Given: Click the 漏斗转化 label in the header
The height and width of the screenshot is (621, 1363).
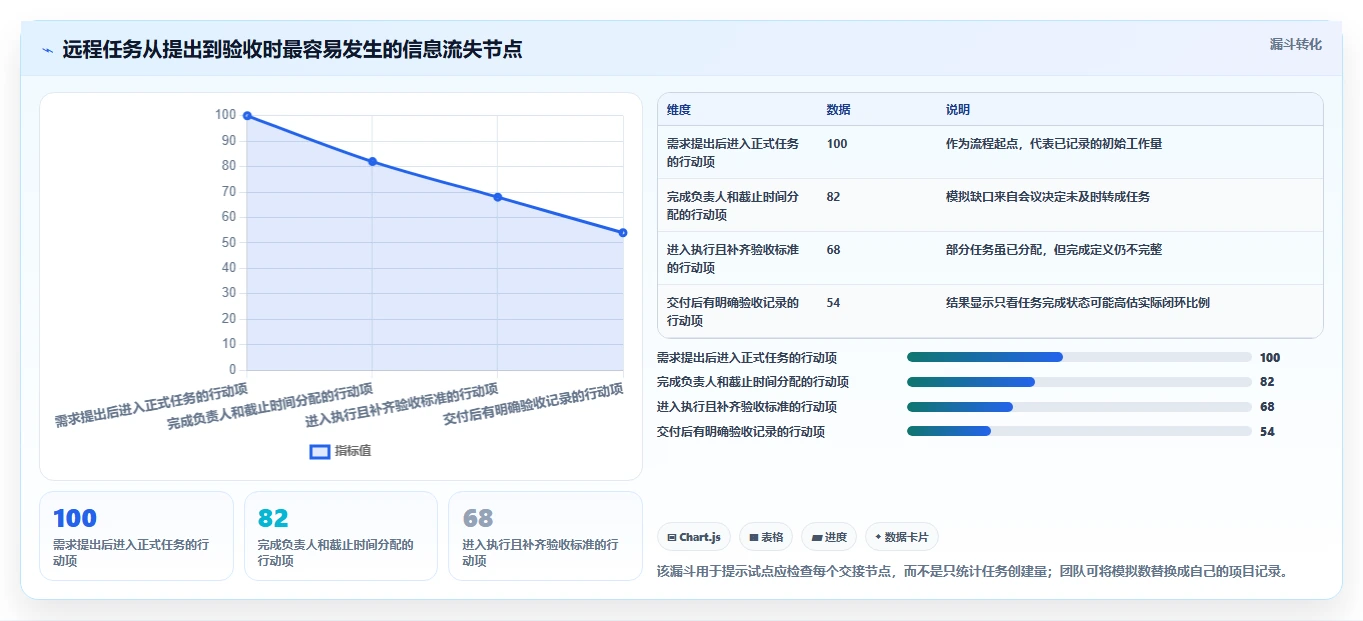Looking at the screenshot, I should (1296, 45).
